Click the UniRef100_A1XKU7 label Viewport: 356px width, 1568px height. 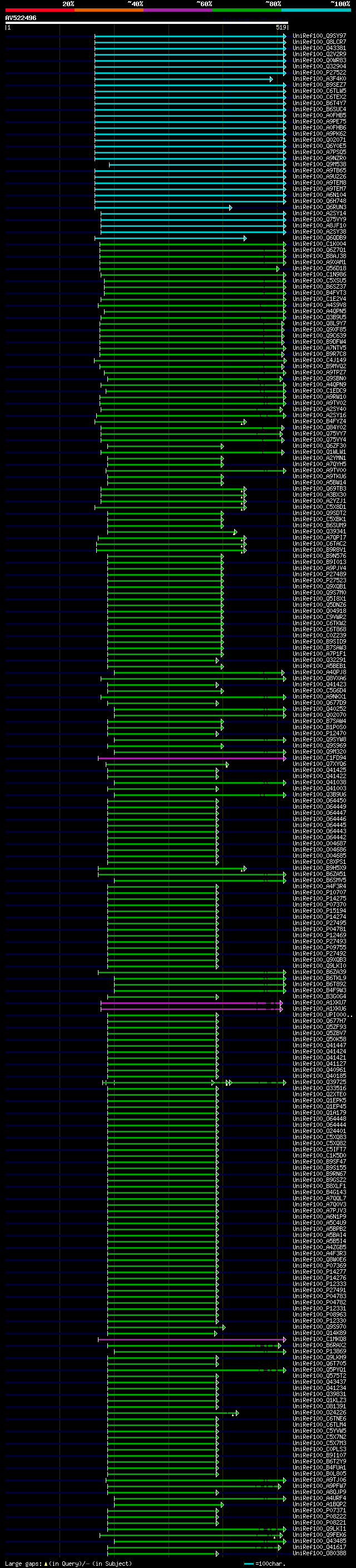point(319,1003)
